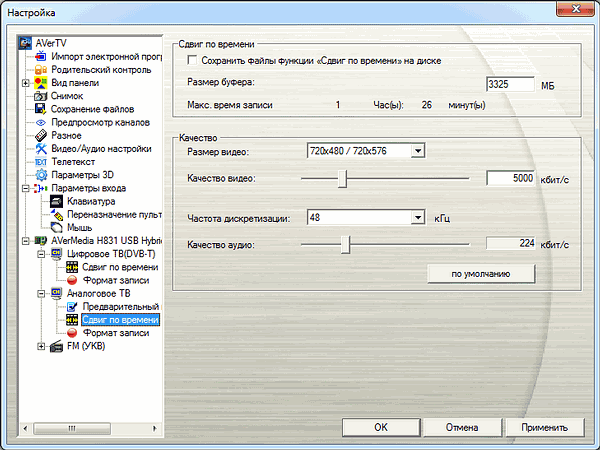Select Параметры 3D tree item
The height and width of the screenshot is (450, 600).
point(82,175)
